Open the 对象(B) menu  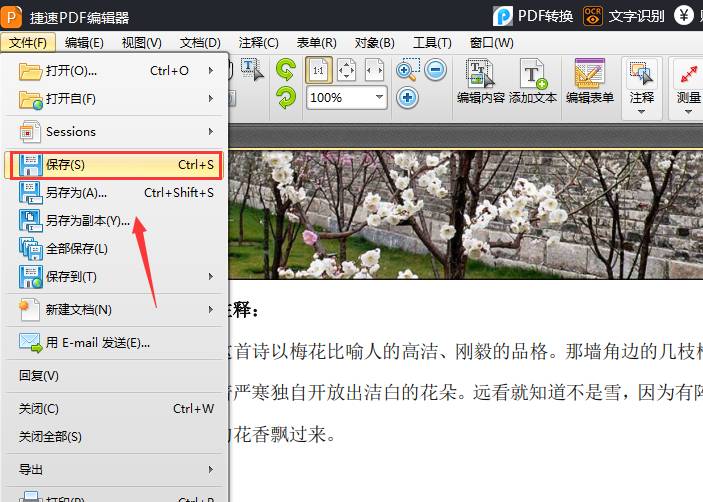(x=374, y=43)
